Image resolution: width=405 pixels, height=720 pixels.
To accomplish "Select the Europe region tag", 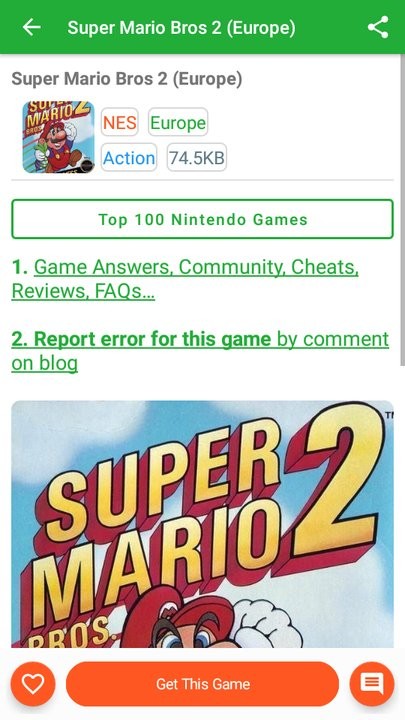I will click(178, 122).
